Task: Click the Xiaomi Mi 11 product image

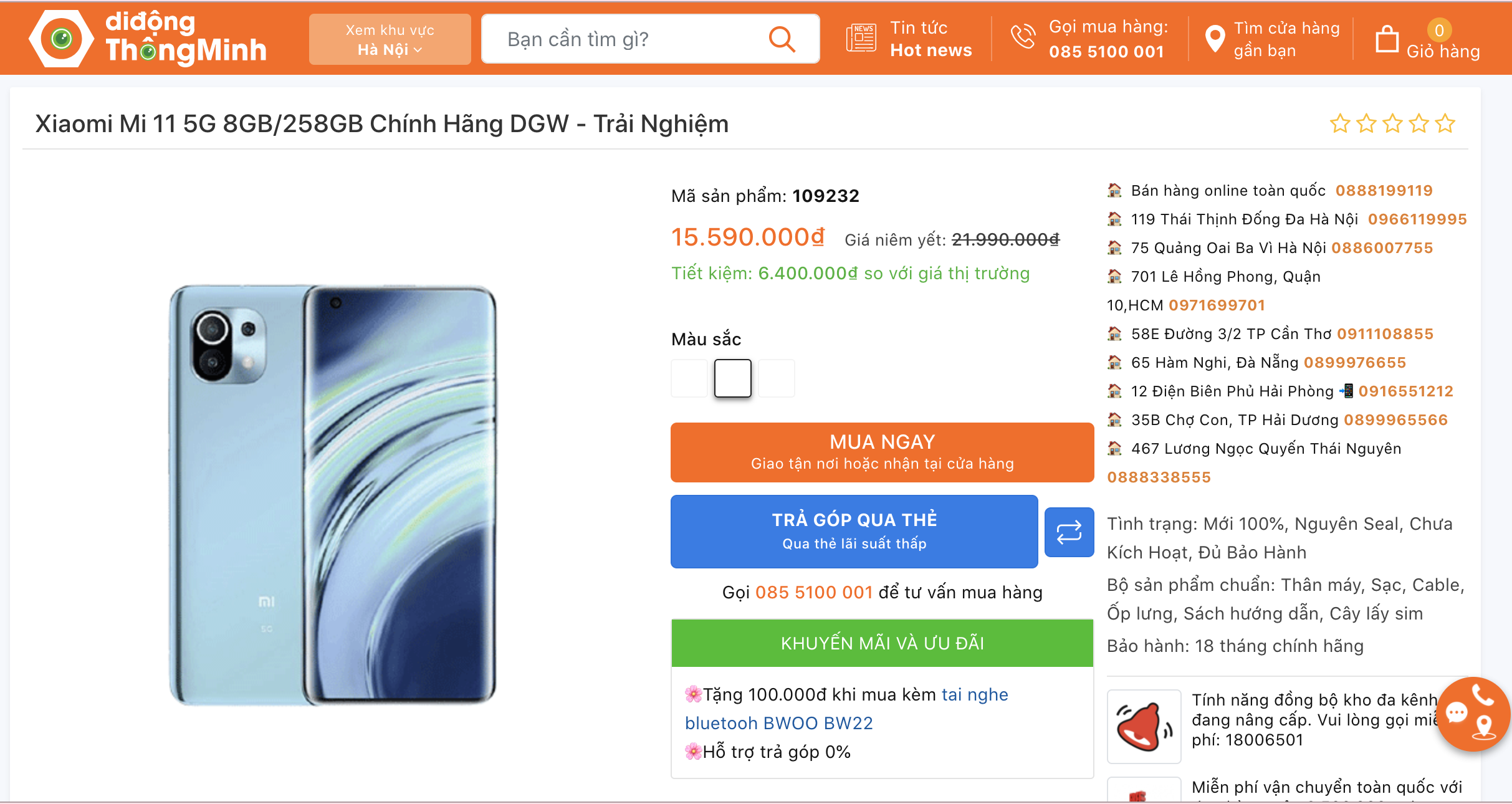Action: (x=332, y=494)
